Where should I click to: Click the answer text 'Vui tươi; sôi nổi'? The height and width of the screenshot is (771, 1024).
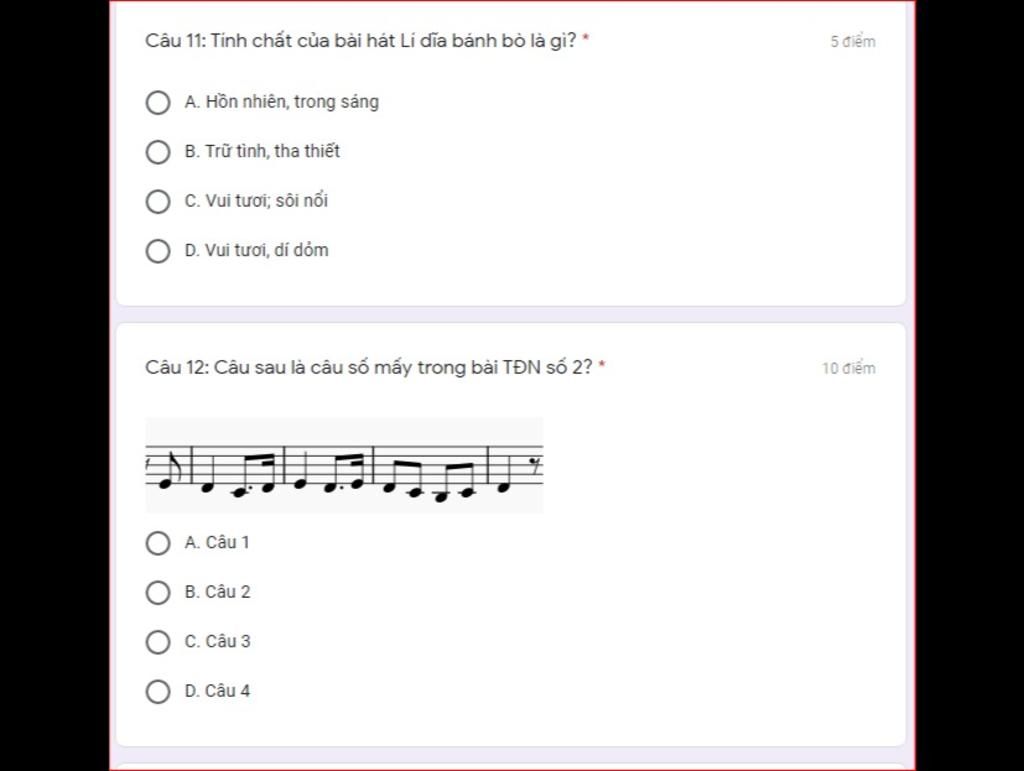[266, 200]
